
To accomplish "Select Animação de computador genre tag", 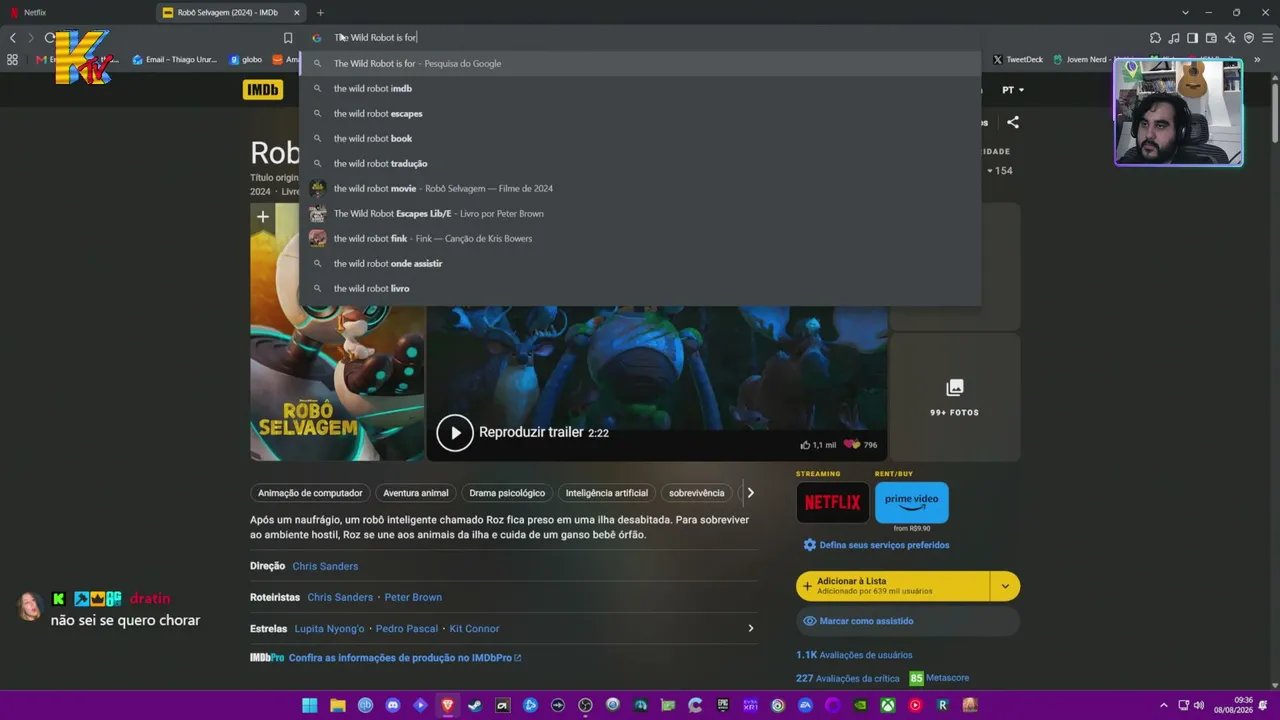I will pyautogui.click(x=310, y=493).
